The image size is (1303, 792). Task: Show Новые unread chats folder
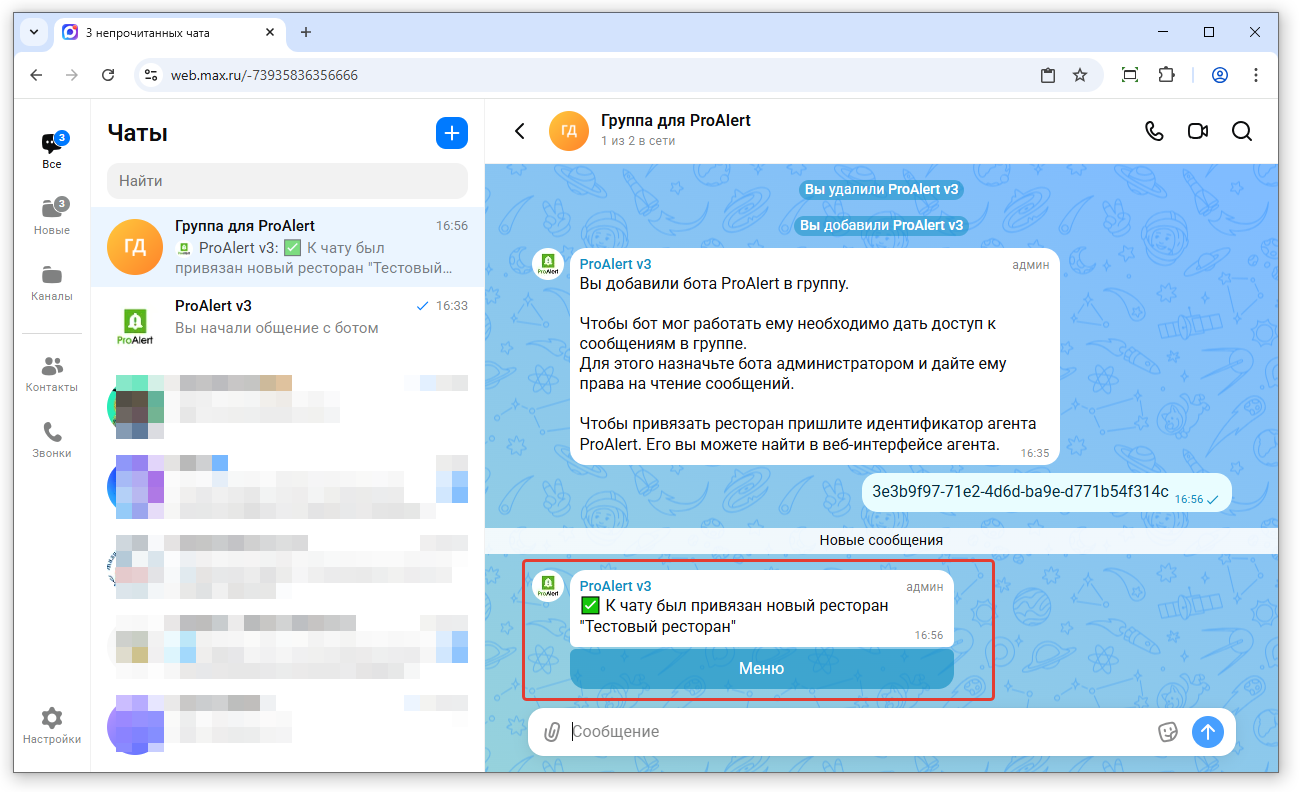[x=52, y=216]
